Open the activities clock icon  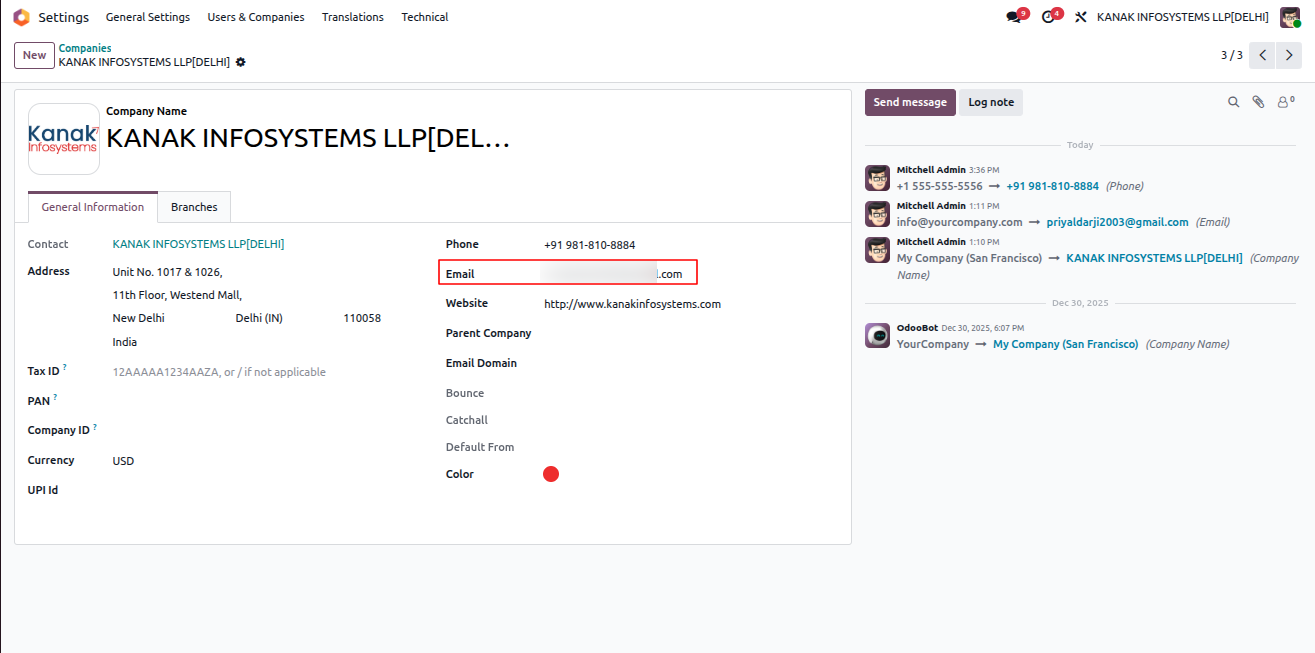click(1049, 17)
